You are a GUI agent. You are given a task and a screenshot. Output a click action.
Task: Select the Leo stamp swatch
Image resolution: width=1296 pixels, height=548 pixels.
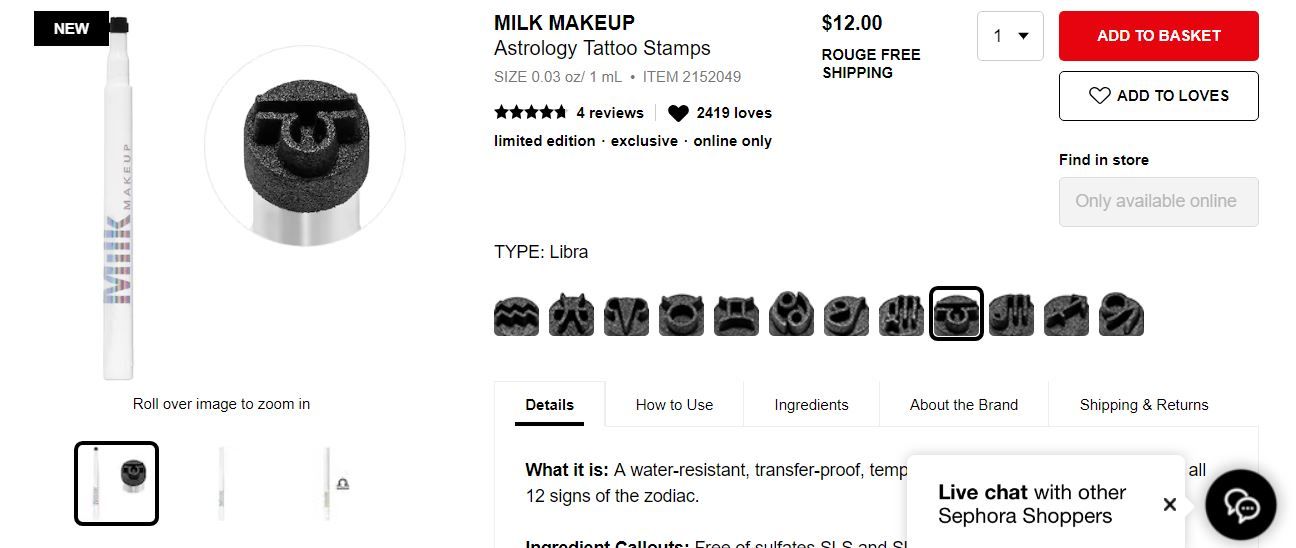click(846, 314)
